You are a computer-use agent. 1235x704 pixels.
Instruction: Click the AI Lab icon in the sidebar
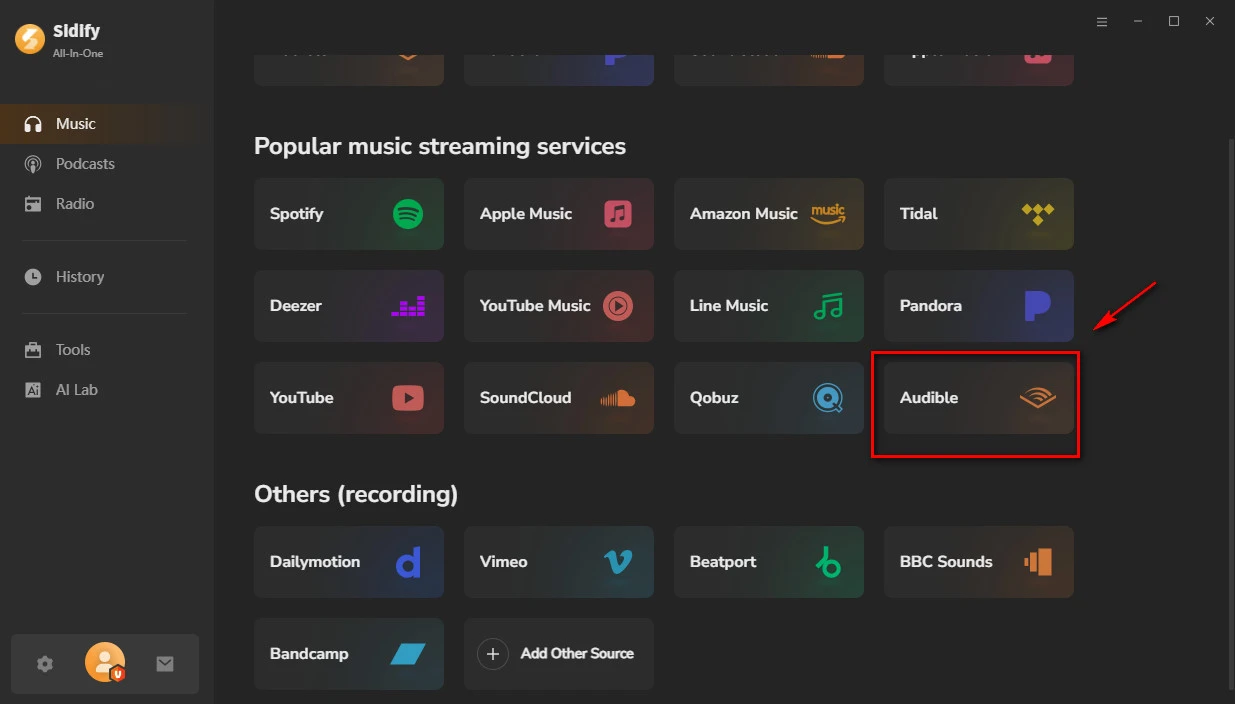33,390
